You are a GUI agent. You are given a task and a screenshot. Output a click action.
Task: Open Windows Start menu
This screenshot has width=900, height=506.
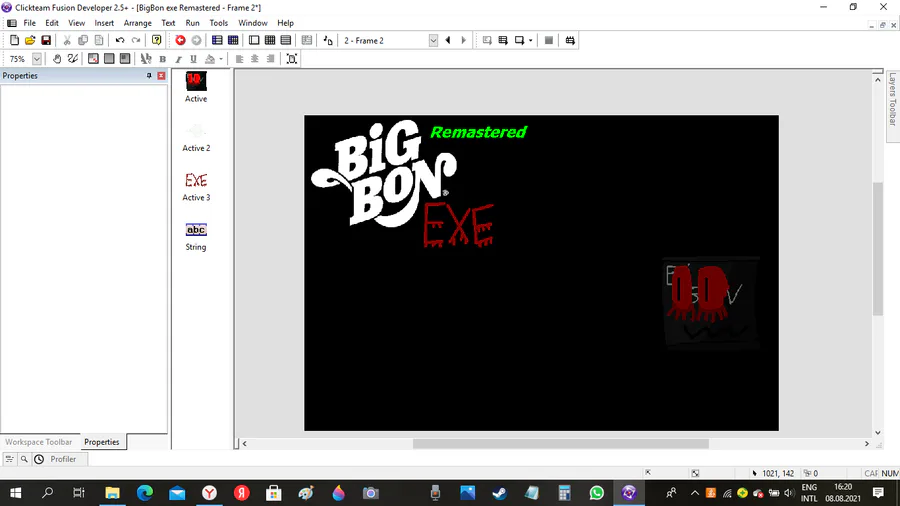[15, 493]
